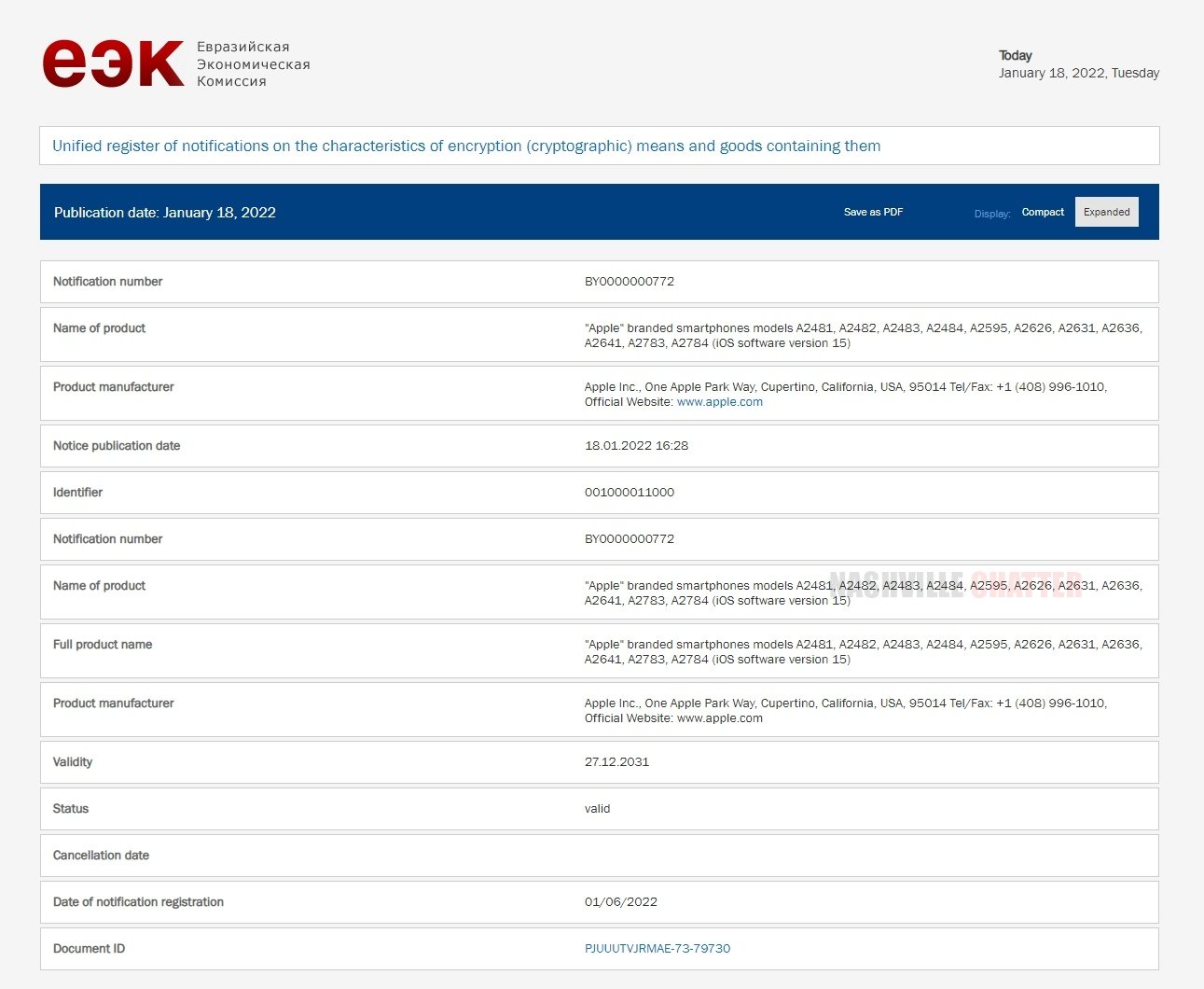
Task: Click the notice publication timestamp 18.01.2022 16:28
Action: pyautogui.click(x=636, y=445)
